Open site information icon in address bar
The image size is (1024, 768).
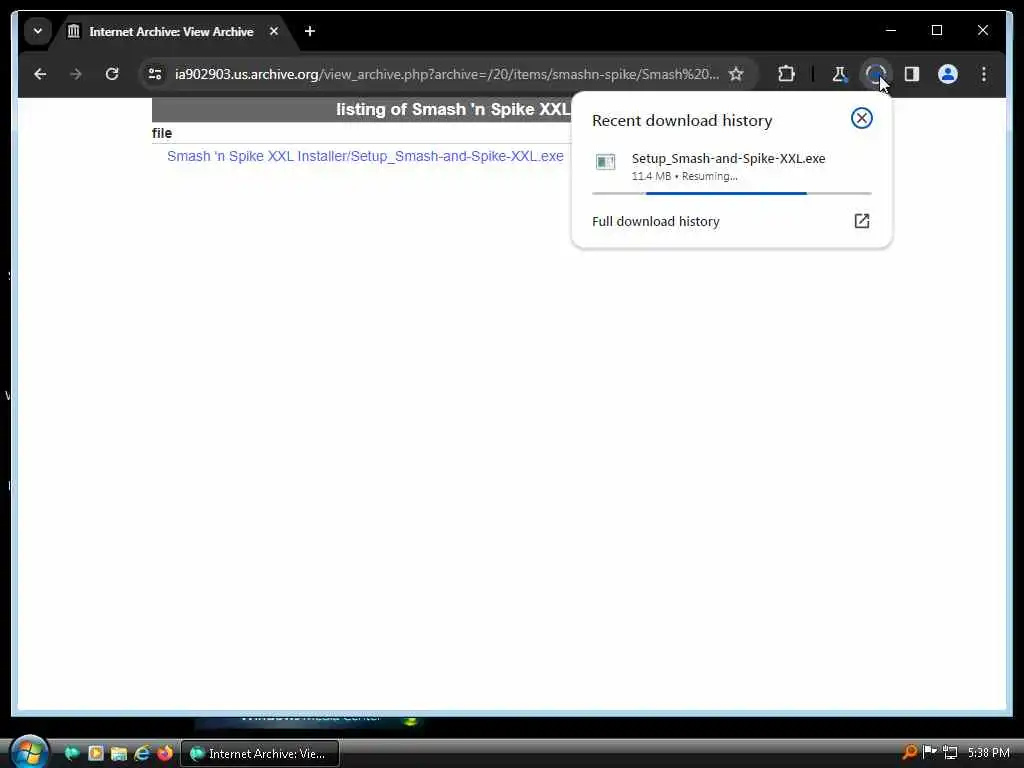click(155, 74)
